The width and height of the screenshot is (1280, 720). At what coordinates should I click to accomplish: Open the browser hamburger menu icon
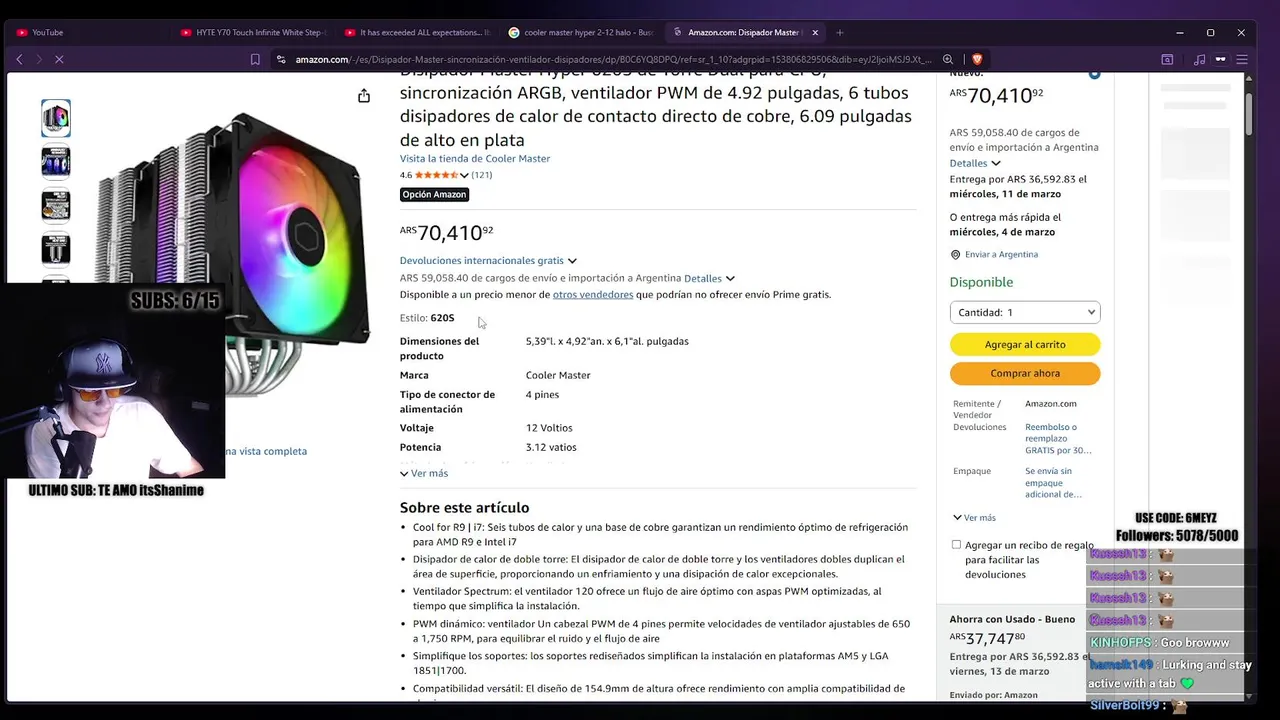pyautogui.click(x=1242, y=60)
